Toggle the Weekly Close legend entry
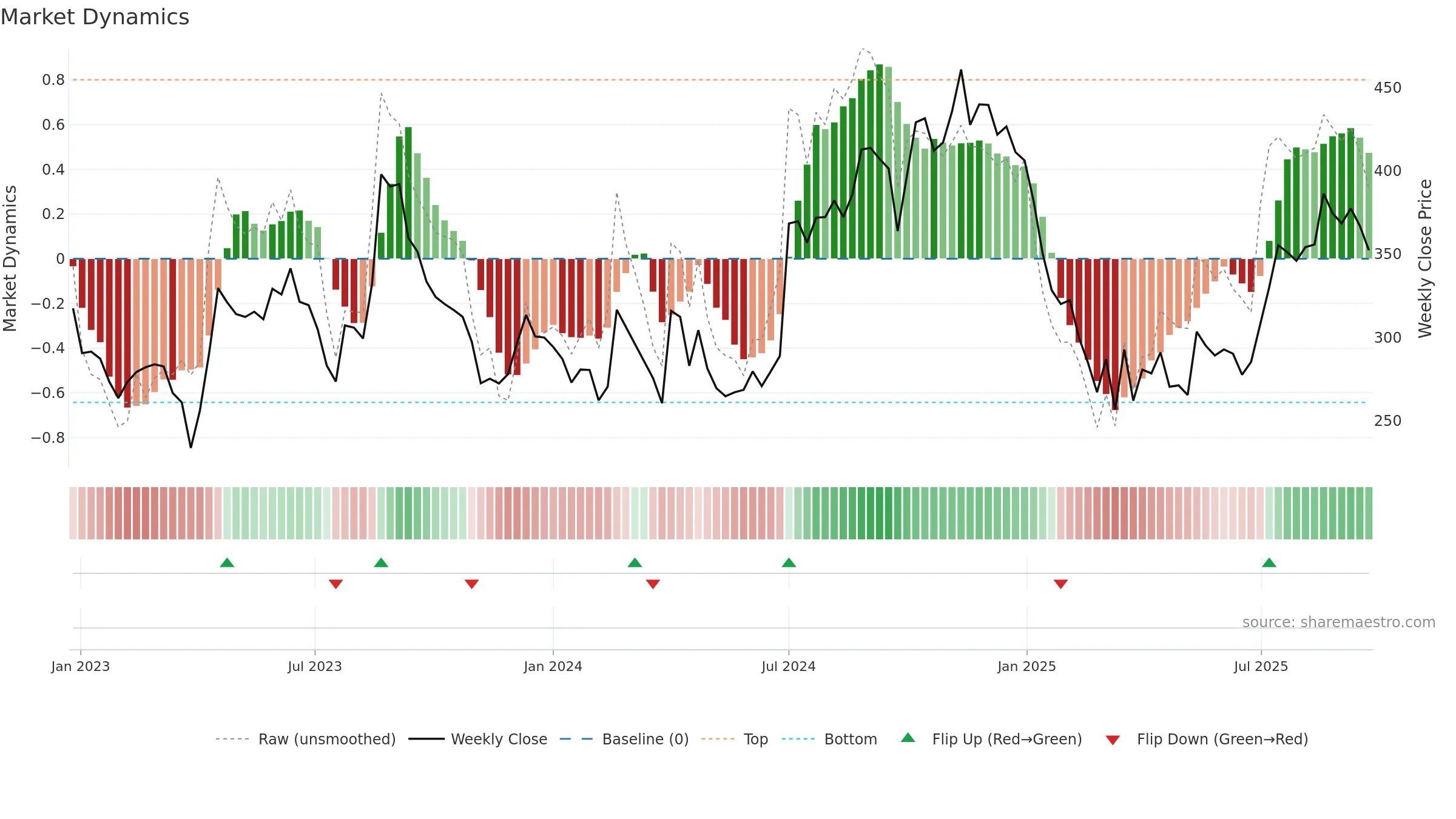 tap(477, 739)
